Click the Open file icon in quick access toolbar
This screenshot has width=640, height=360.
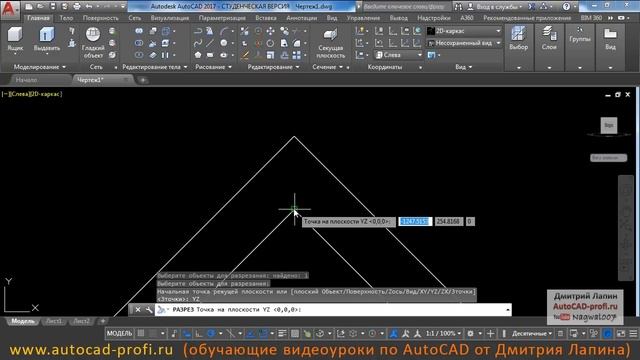point(40,7)
